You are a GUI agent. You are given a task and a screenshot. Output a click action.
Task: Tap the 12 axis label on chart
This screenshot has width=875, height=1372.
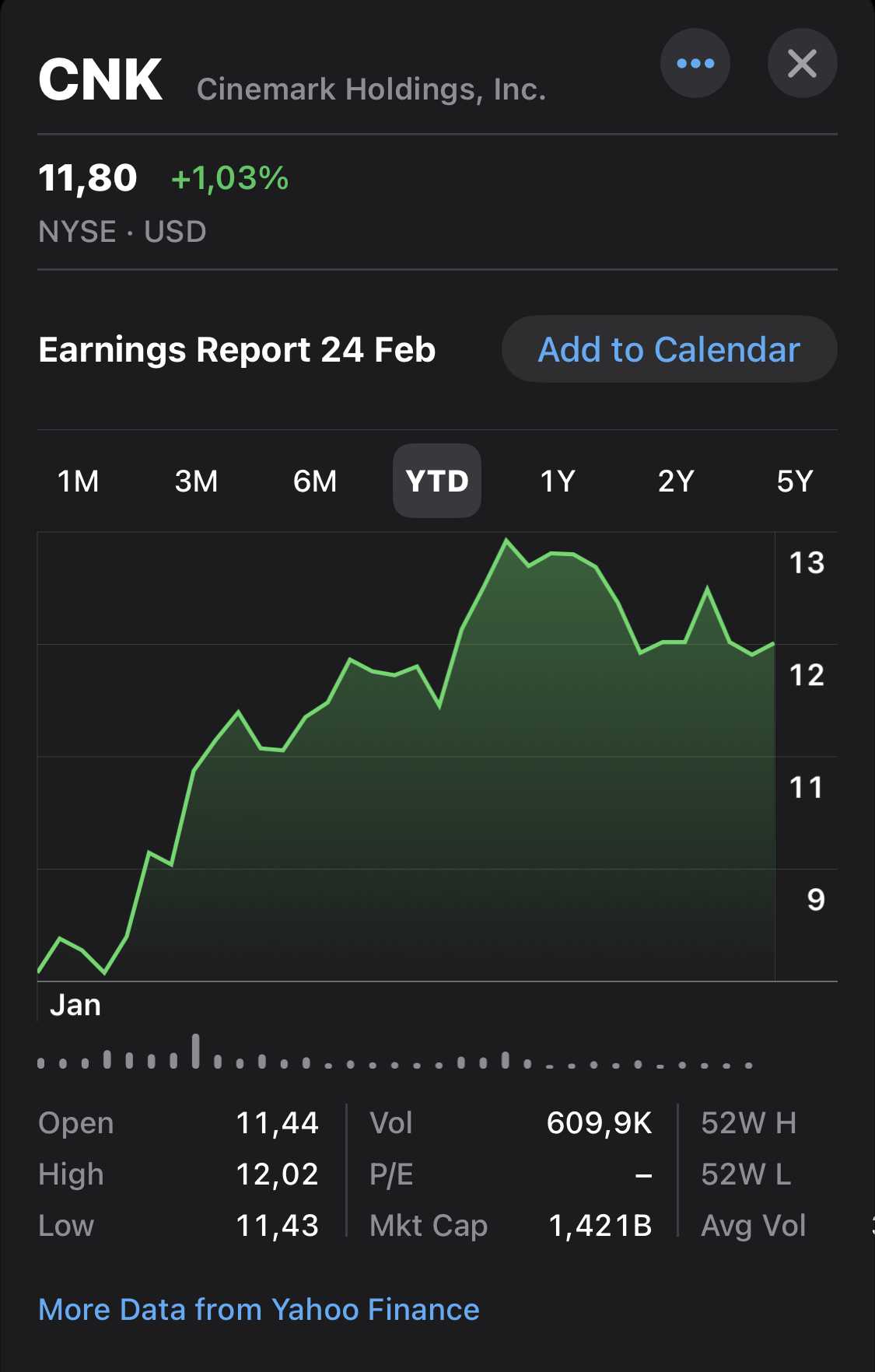coord(807,675)
